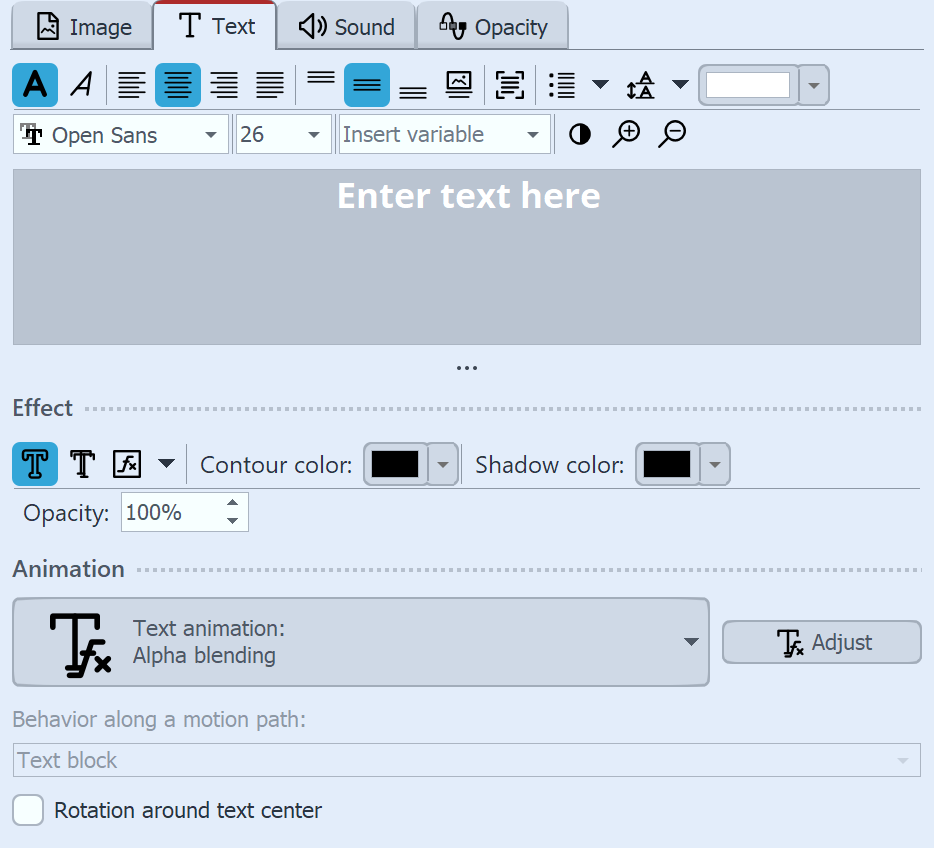The width and height of the screenshot is (934, 848).
Task: Select the zoom in magnifier icon
Action: 625,133
